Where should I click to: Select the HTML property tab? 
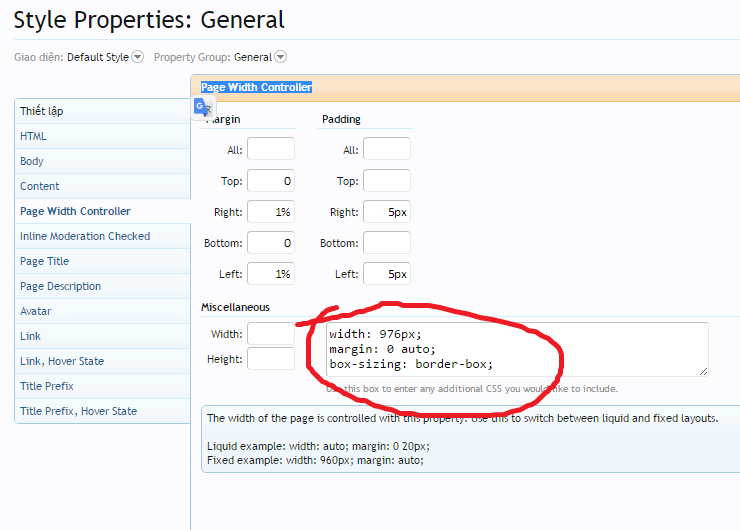click(x=33, y=136)
